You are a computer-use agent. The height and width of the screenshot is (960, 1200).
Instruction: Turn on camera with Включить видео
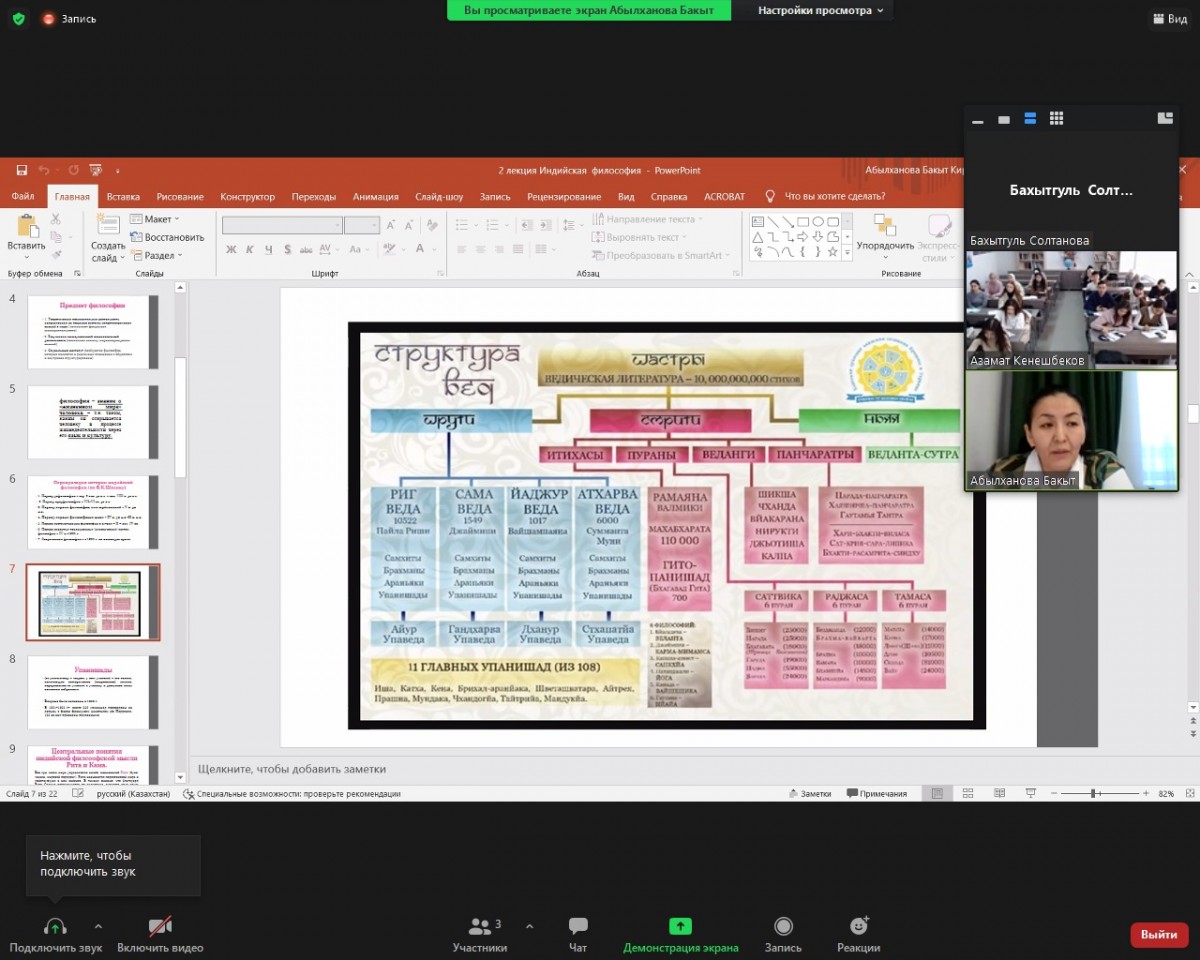coord(160,934)
